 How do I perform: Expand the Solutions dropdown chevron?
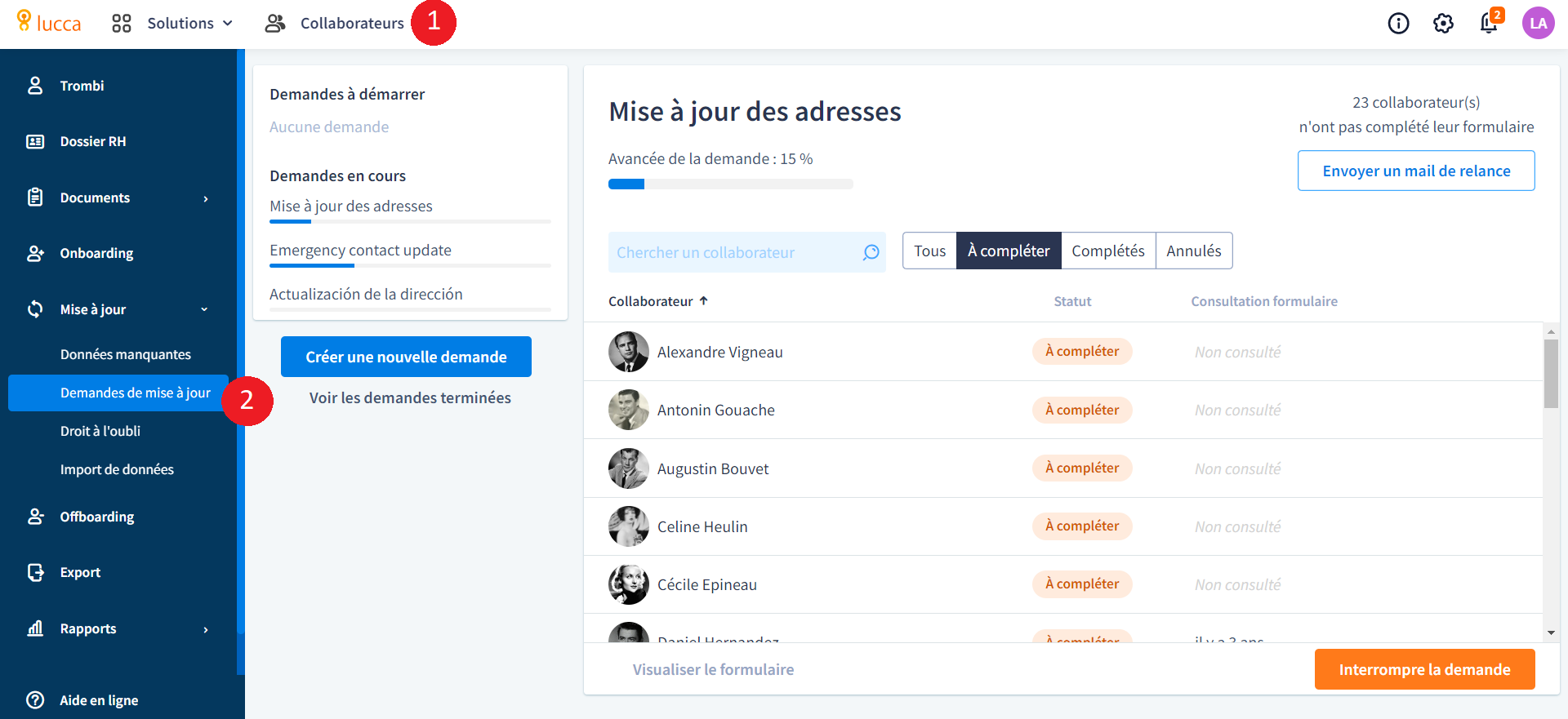tap(228, 23)
